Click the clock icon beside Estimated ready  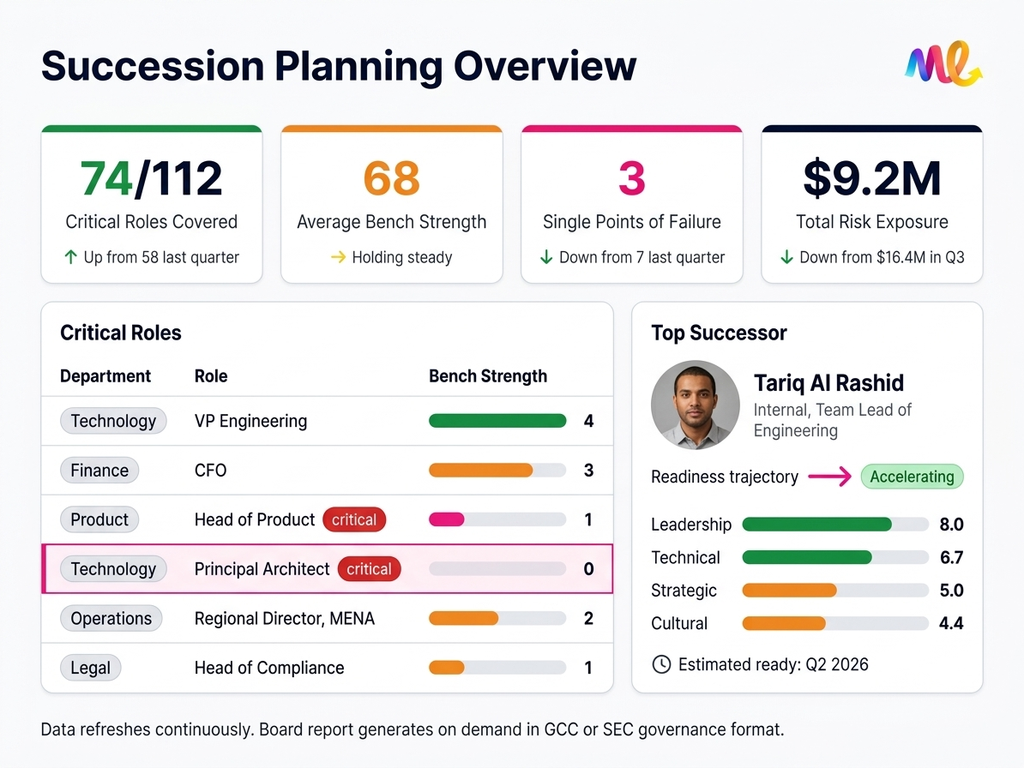[661, 664]
